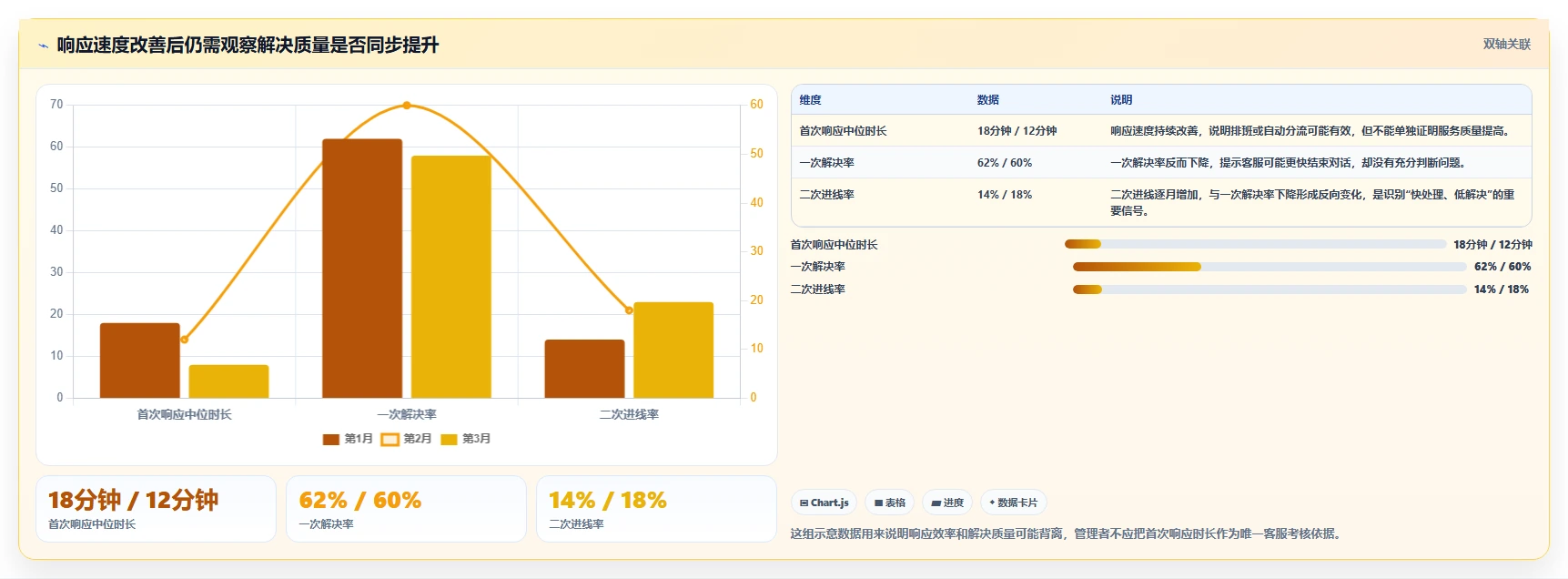Select the 第3月 bar for 二次进线率

673,350
